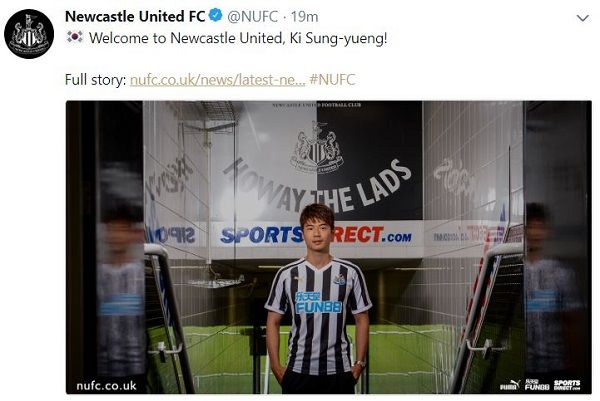Click the nufc.co.uk watermark on the photo
The height and width of the screenshot is (401, 600).
(106, 385)
